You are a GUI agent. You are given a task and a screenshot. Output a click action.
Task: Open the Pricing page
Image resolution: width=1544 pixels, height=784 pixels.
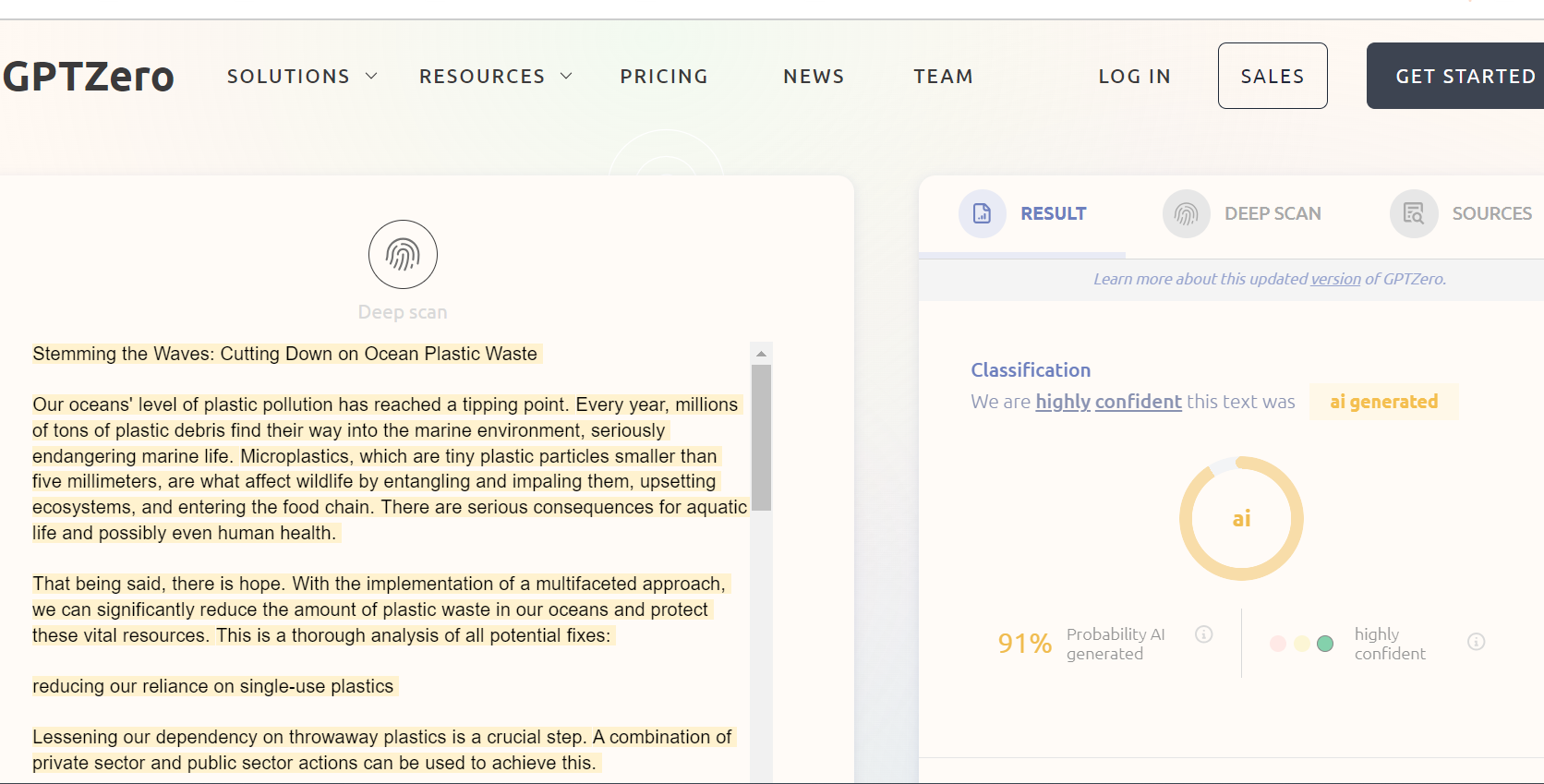tap(664, 77)
